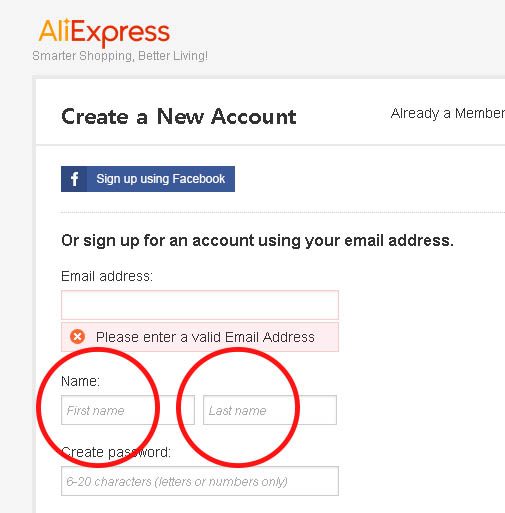Click the "Or sign up for an account" text
505x513 pixels.
(x=158, y=240)
